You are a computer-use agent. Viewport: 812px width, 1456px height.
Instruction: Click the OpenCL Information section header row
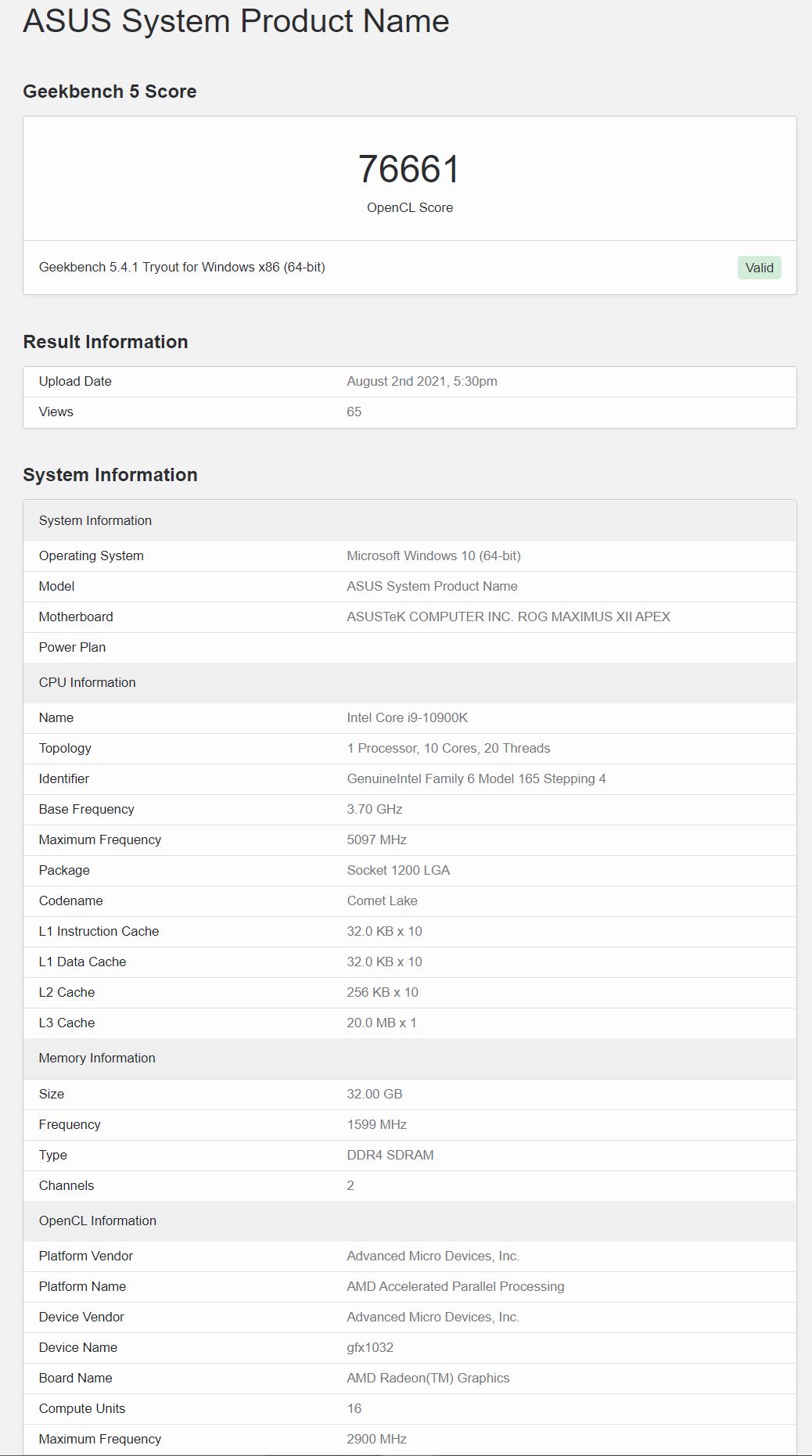tap(410, 1221)
